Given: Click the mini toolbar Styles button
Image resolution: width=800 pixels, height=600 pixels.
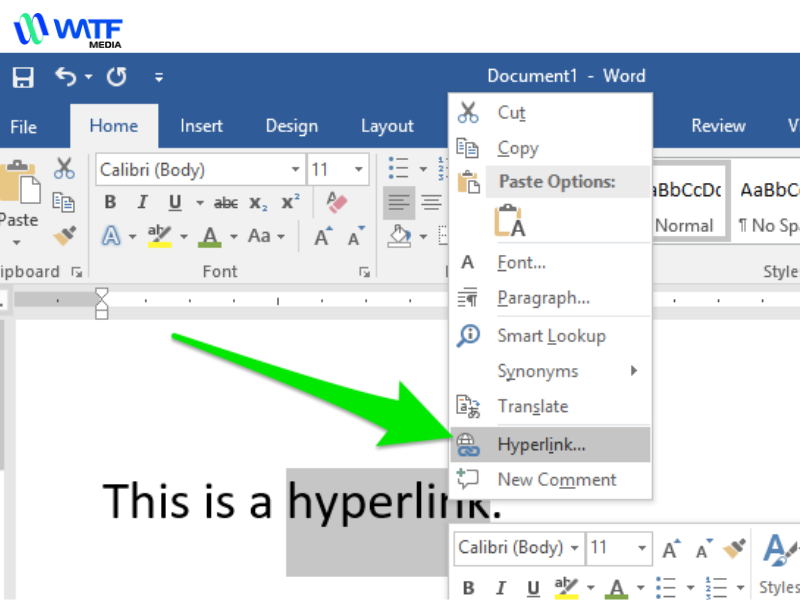Looking at the screenshot, I should click(x=778, y=563).
